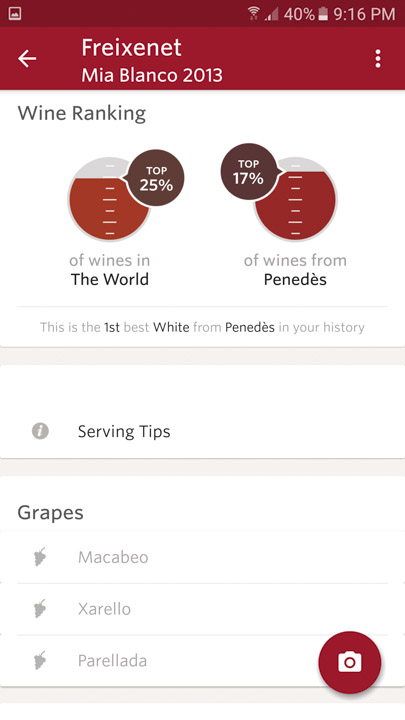
Task: Select the Parellada grape entry
Action: (202, 661)
